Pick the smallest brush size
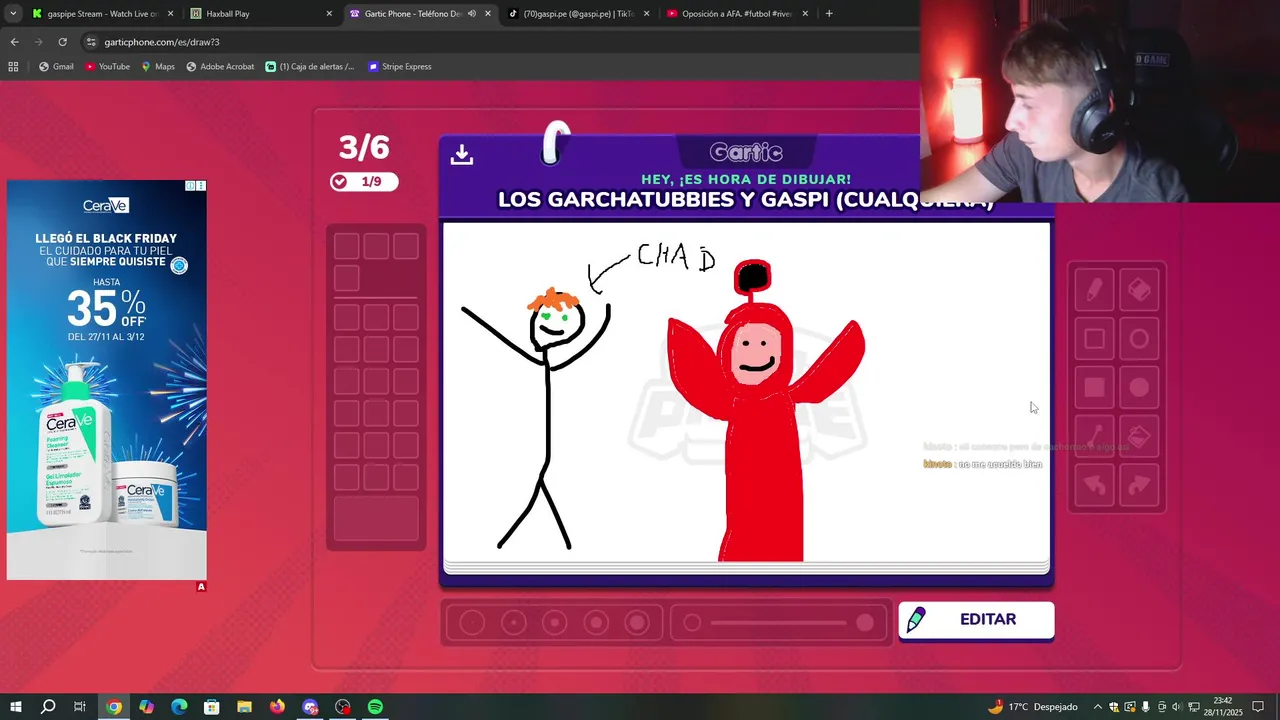Screen dimensions: 1280x720 pos(472,623)
